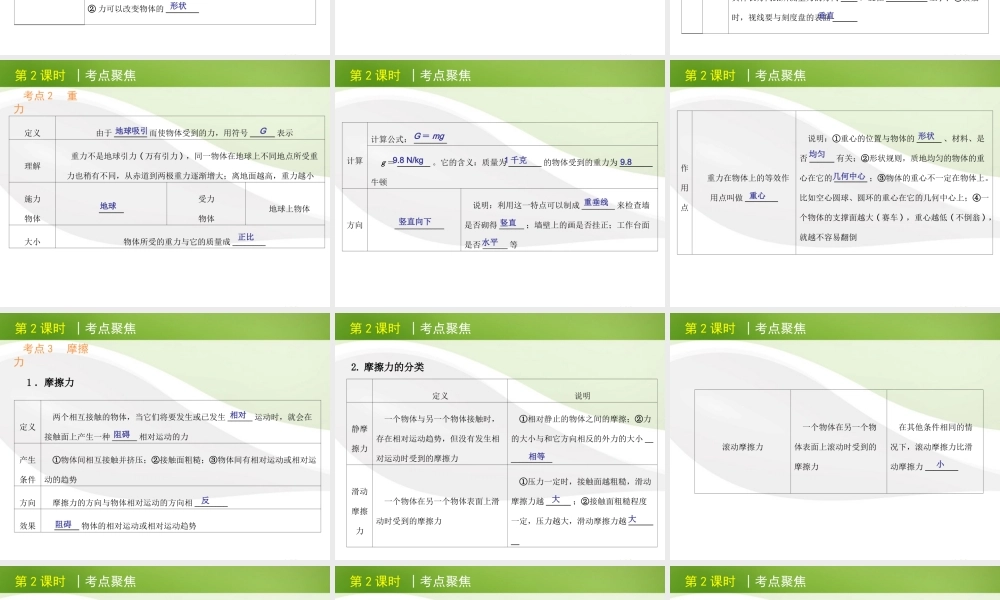Image resolution: width=1000 pixels, height=600 pixels.
Task: Click the 2. 摩擦力的分类 heading
Action: [x=388, y=367]
